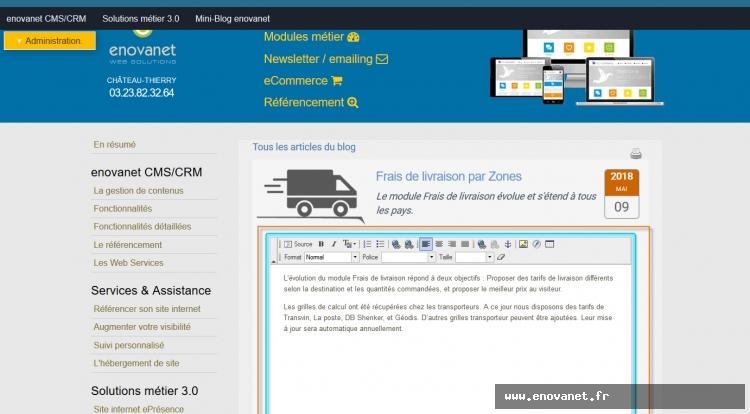Insert an image into the article
Image resolution: width=750 pixels, height=414 pixels.
tap(523, 244)
